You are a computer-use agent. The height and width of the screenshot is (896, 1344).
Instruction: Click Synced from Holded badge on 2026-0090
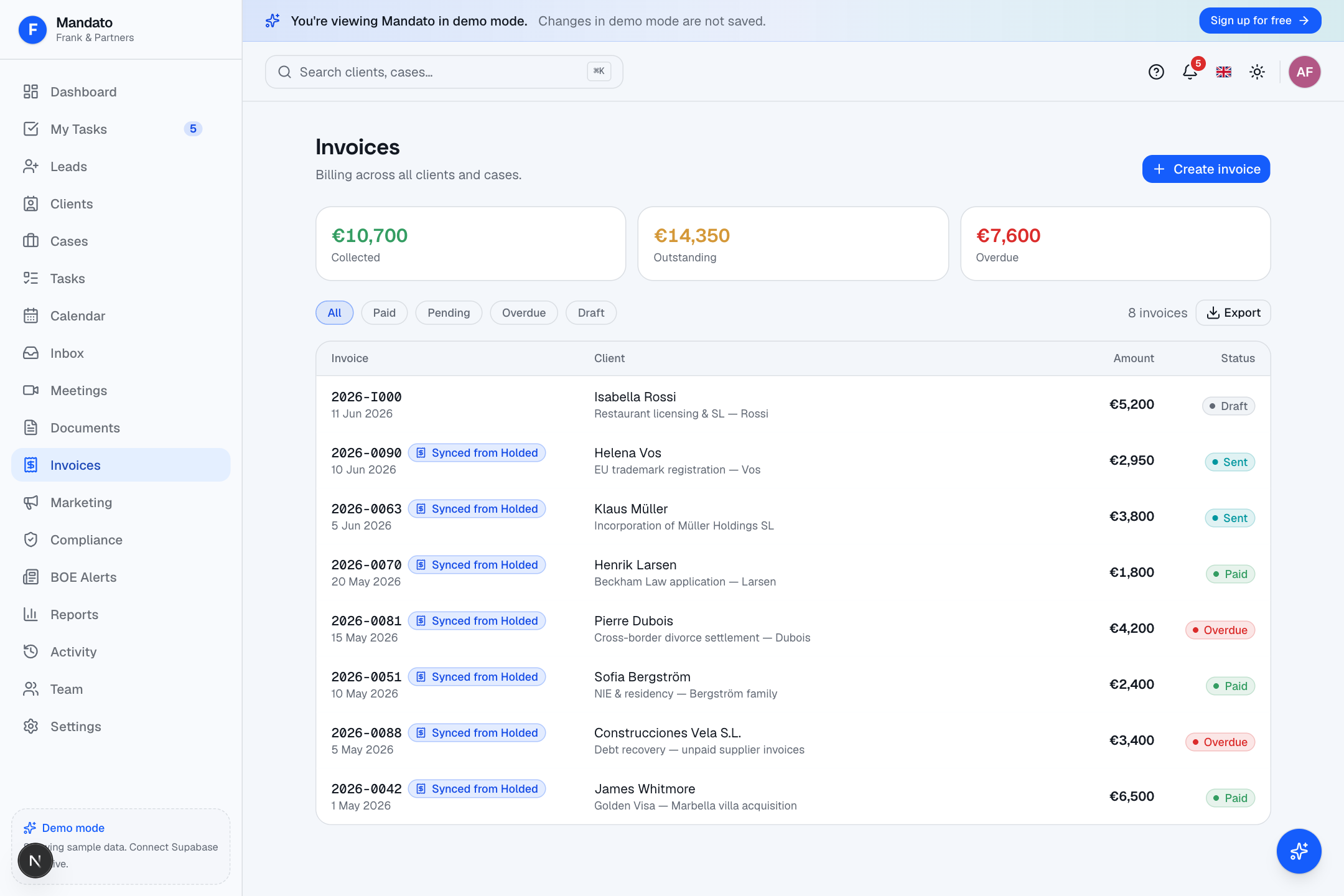click(x=477, y=453)
